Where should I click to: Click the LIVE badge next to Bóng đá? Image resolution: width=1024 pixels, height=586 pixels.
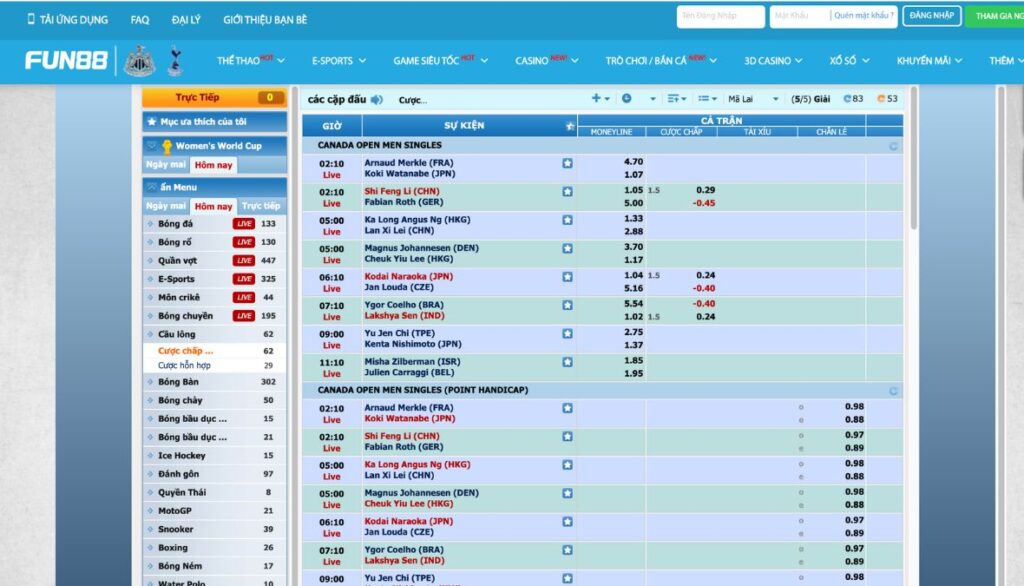(x=244, y=223)
